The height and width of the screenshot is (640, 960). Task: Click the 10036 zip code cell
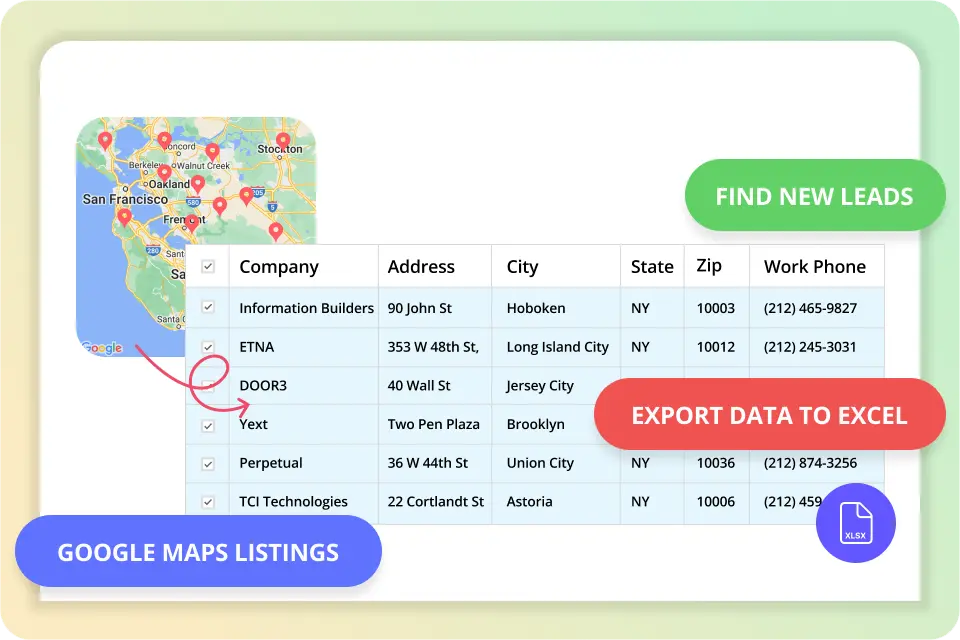pyautogui.click(x=716, y=463)
